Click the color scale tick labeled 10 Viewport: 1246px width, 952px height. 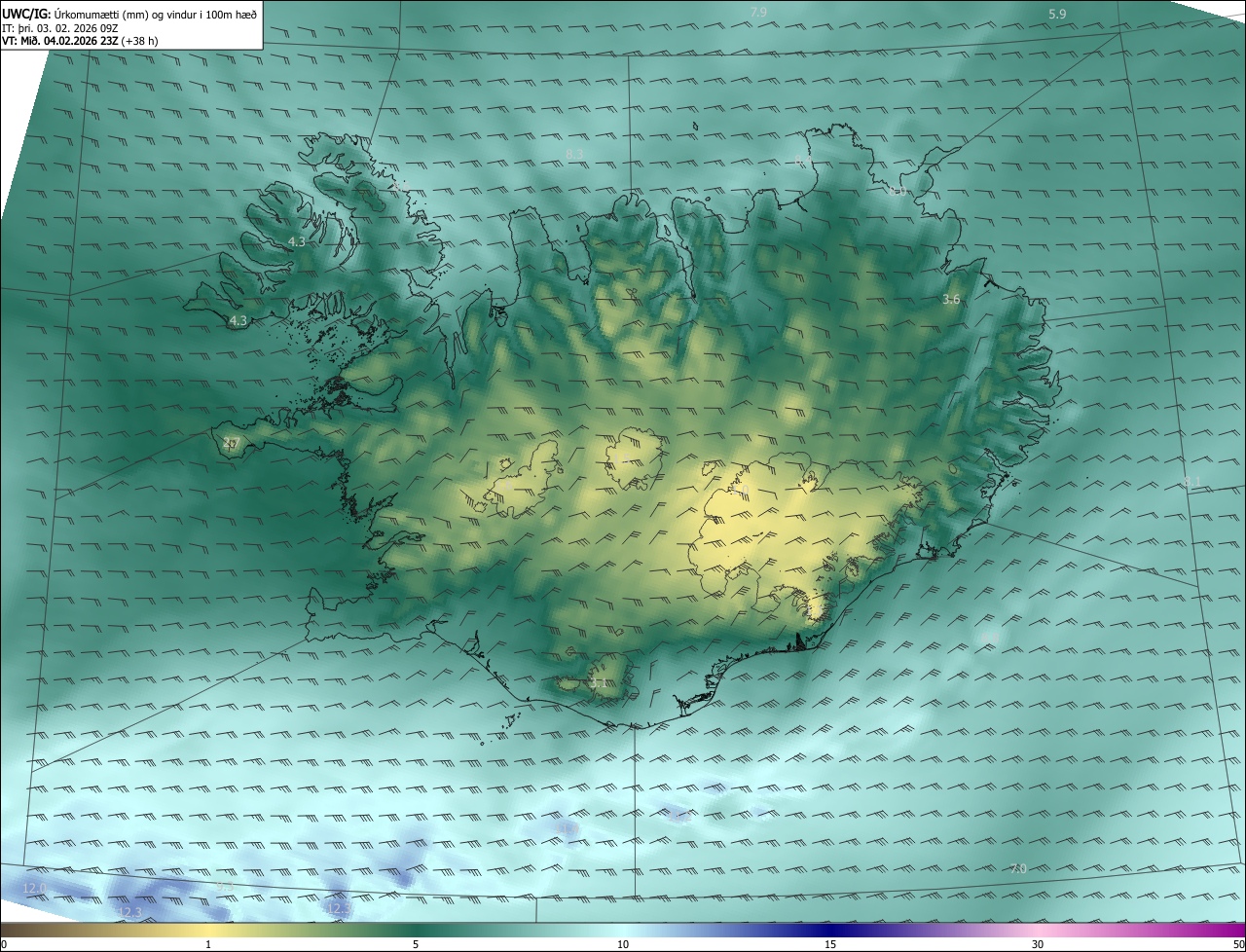(x=623, y=944)
